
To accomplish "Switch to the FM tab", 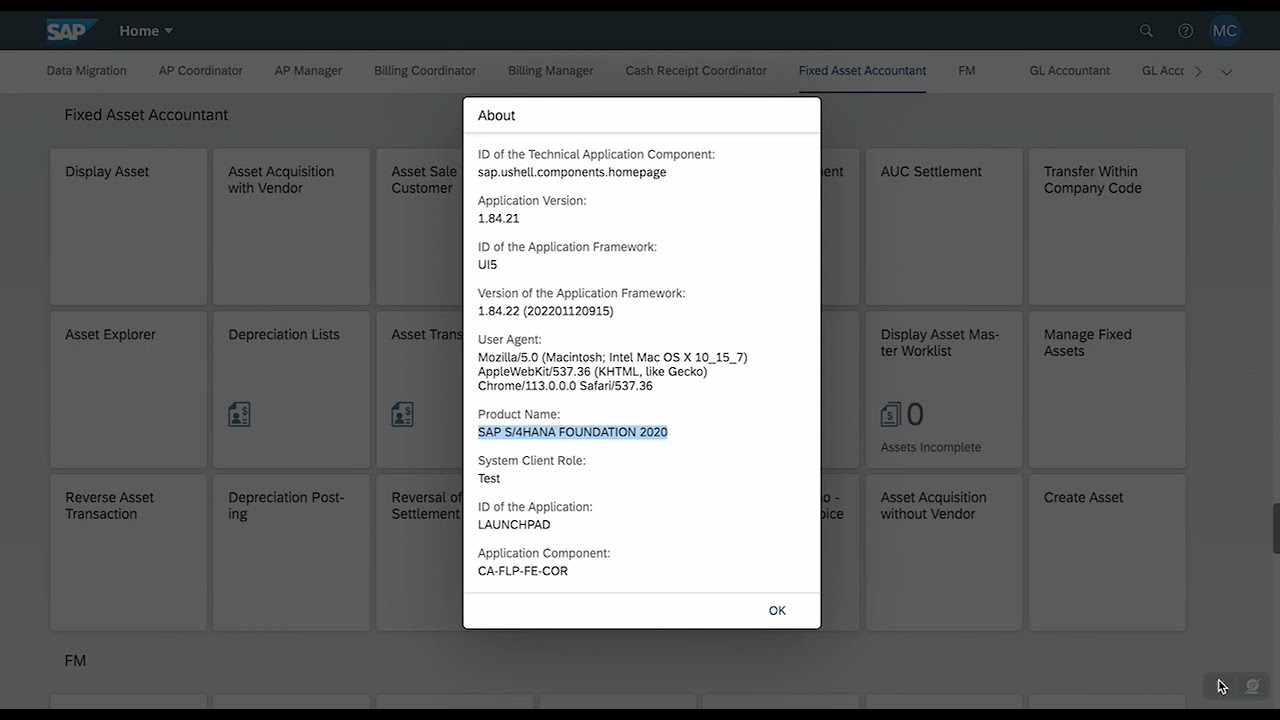I will click(966, 71).
